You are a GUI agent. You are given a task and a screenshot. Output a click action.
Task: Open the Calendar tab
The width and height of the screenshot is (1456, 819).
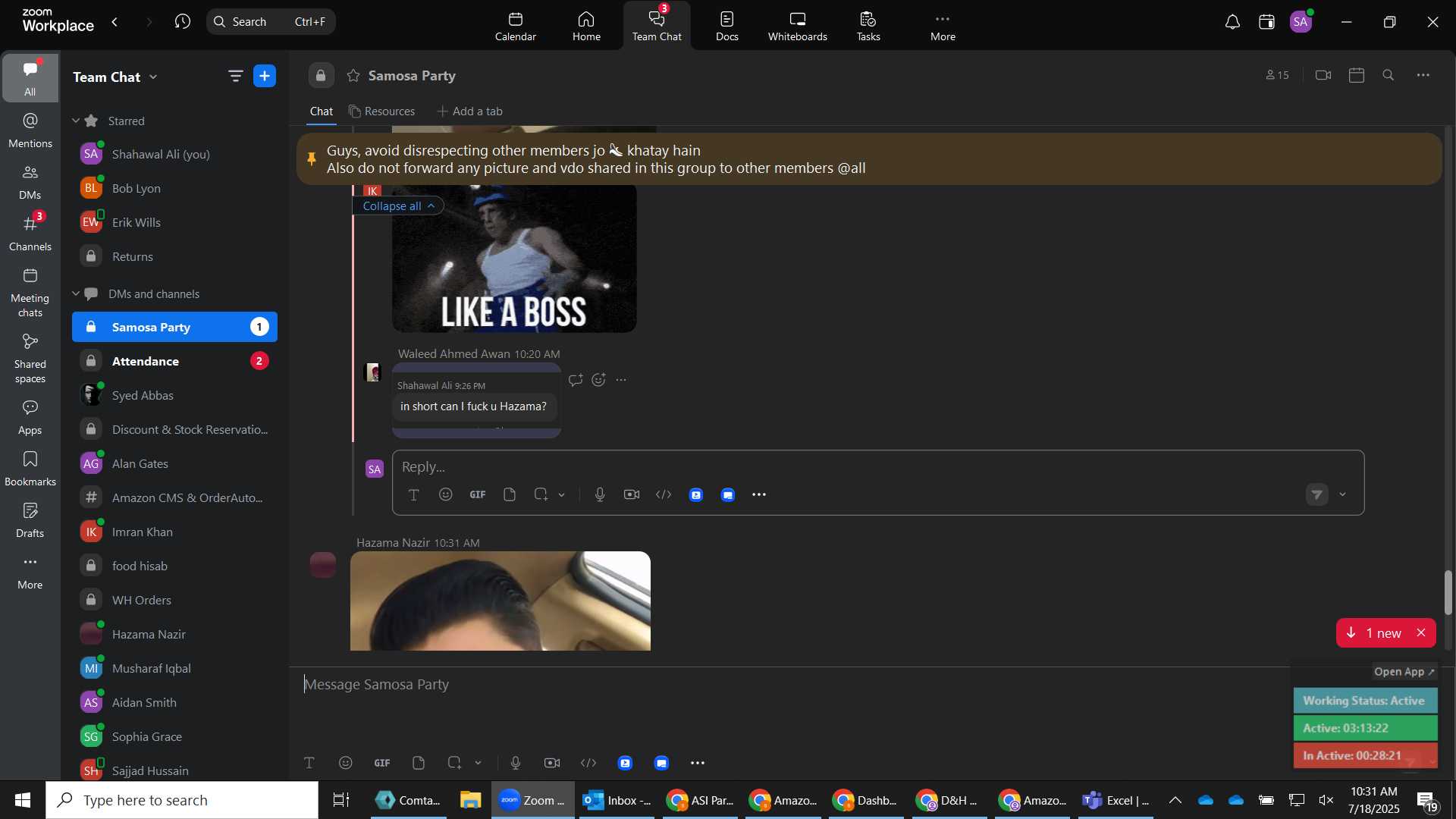click(x=516, y=26)
